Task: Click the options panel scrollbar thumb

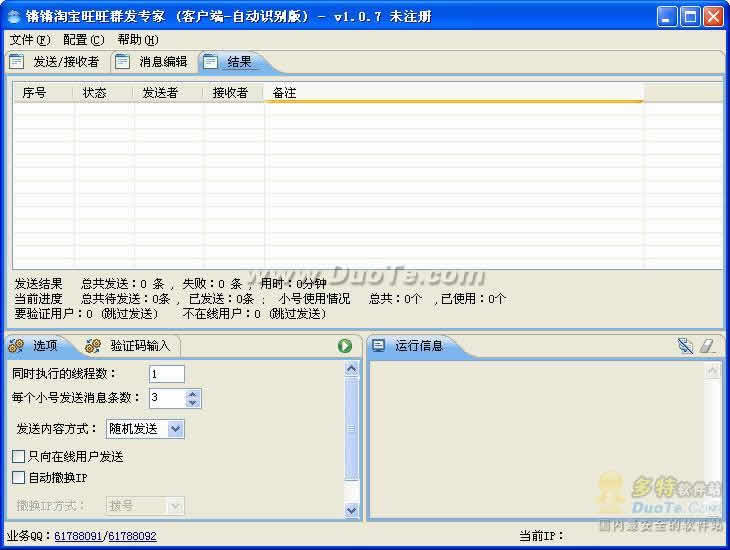Action: (x=352, y=428)
